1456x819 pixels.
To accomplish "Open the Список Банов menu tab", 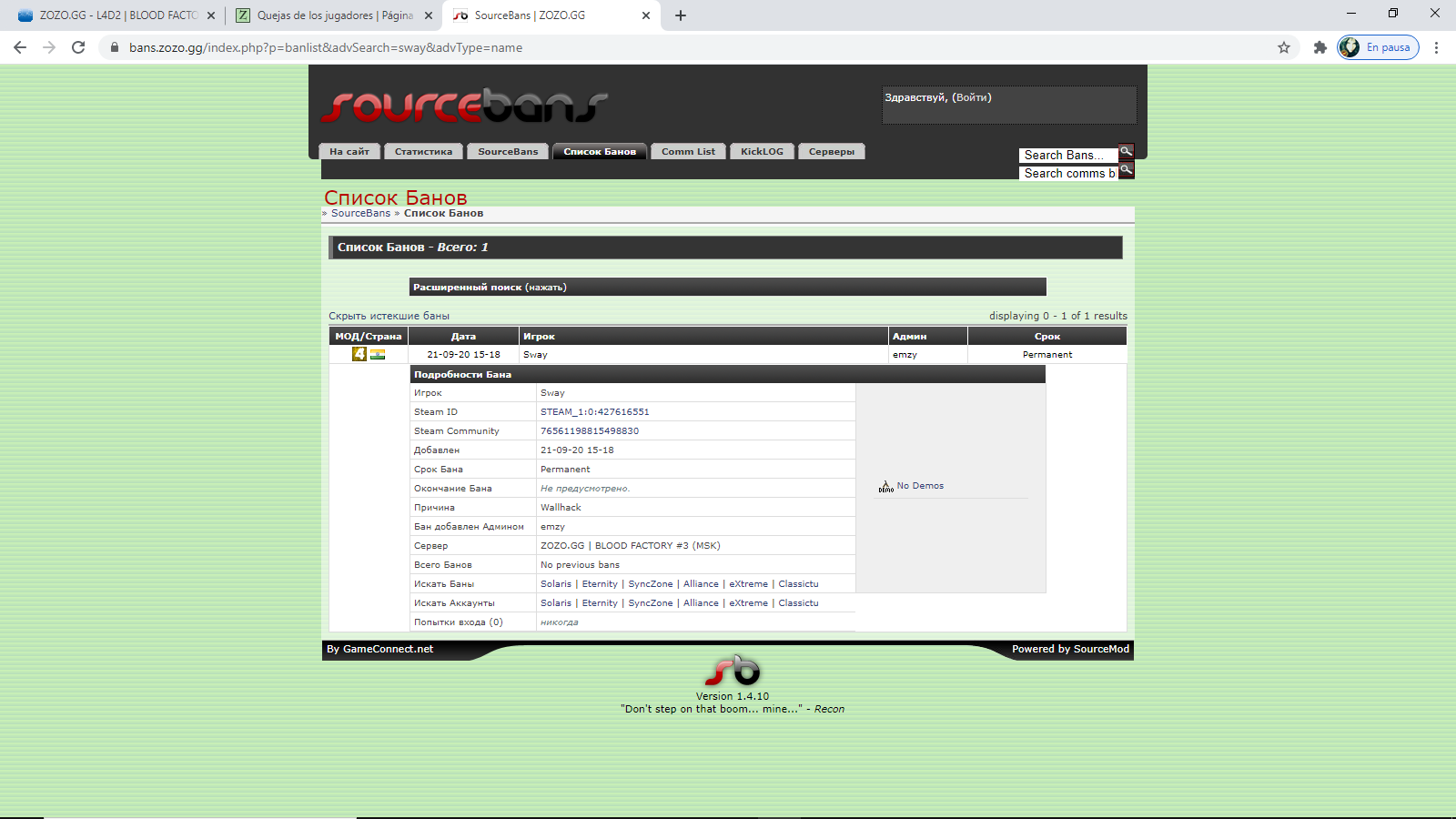I will point(600,151).
